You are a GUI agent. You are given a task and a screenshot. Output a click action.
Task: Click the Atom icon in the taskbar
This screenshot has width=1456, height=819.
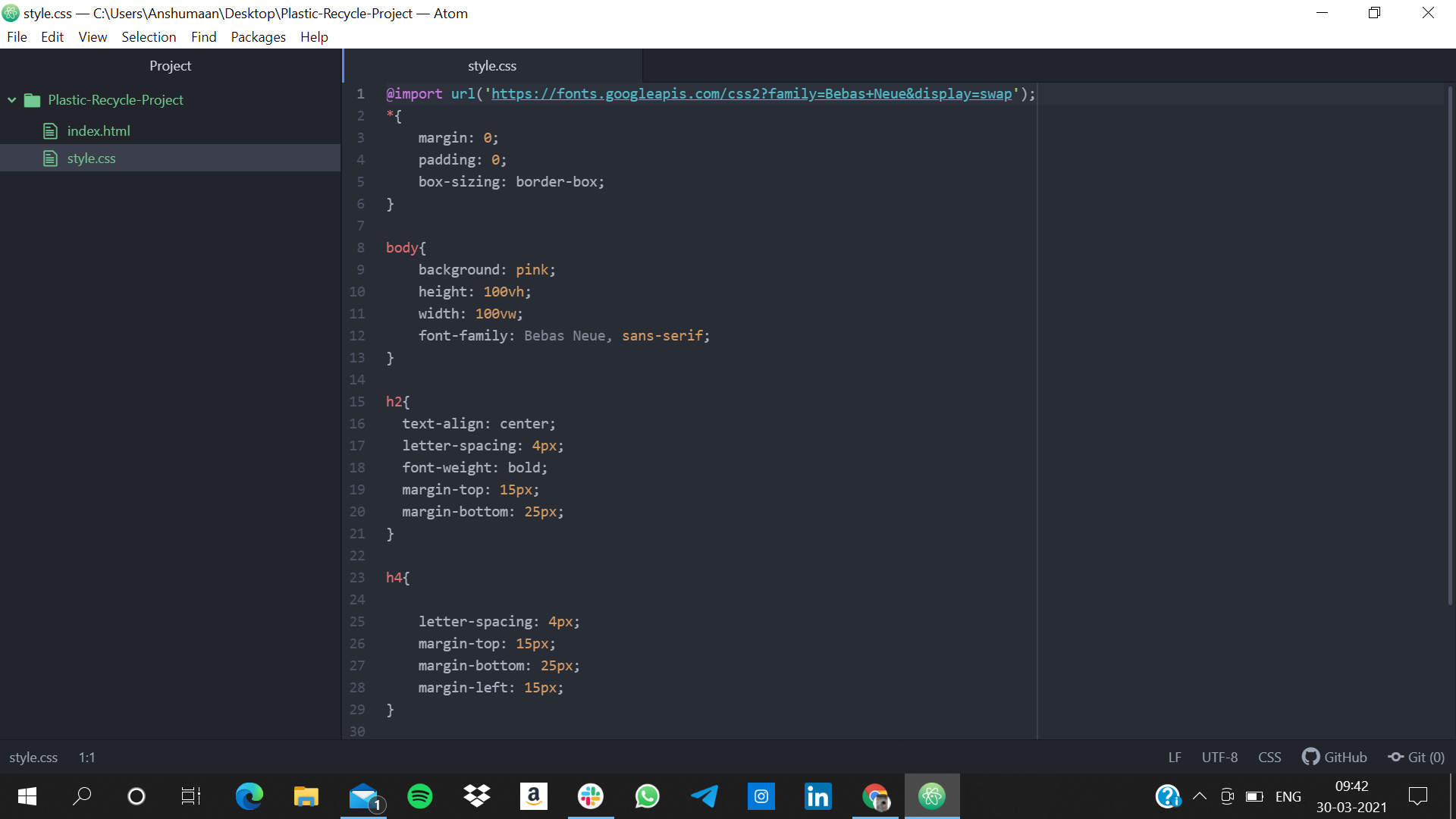click(x=932, y=796)
